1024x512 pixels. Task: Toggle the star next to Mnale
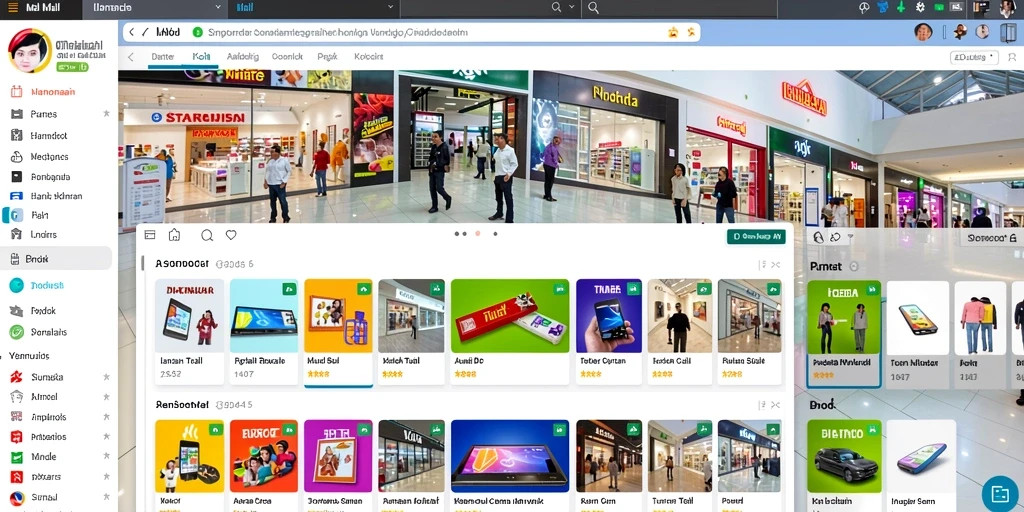[106, 456]
